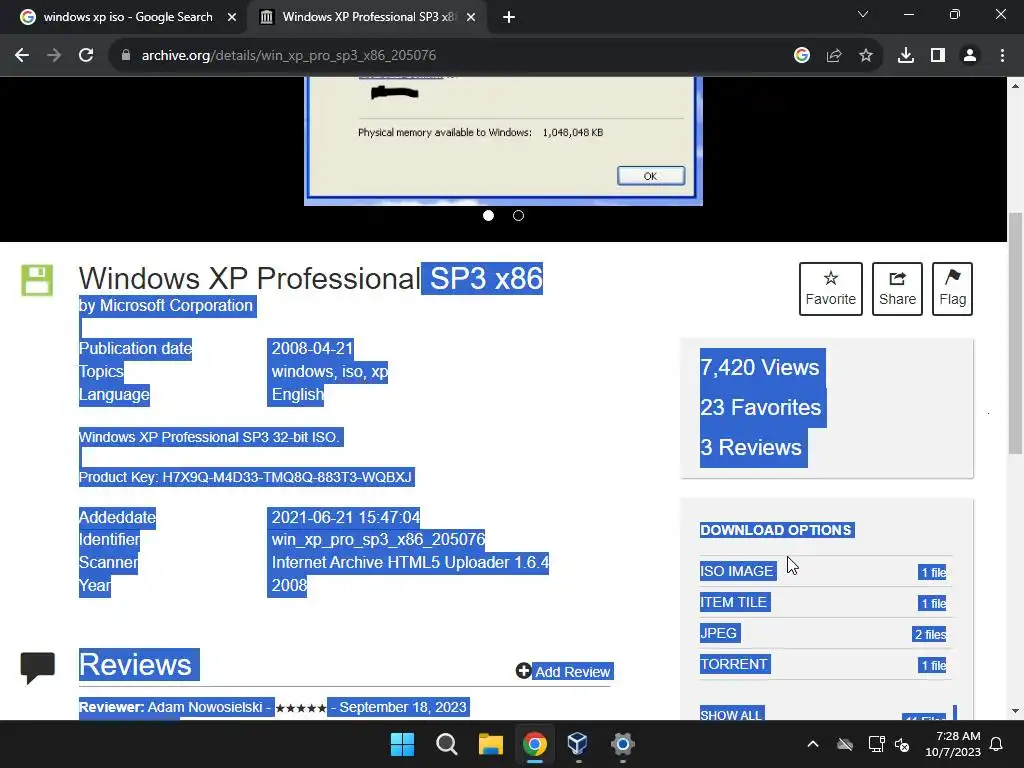Viewport: 1024px width, 768px height.
Task: Open the notification bell in the taskbar
Action: coord(997,744)
